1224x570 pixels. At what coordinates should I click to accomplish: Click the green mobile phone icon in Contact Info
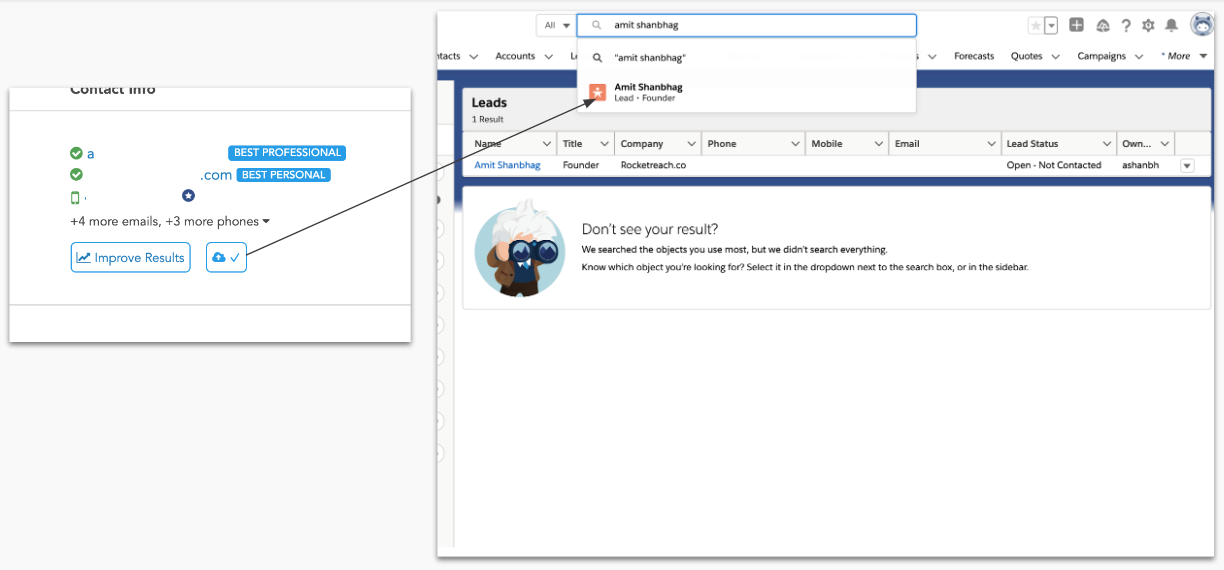coord(75,197)
